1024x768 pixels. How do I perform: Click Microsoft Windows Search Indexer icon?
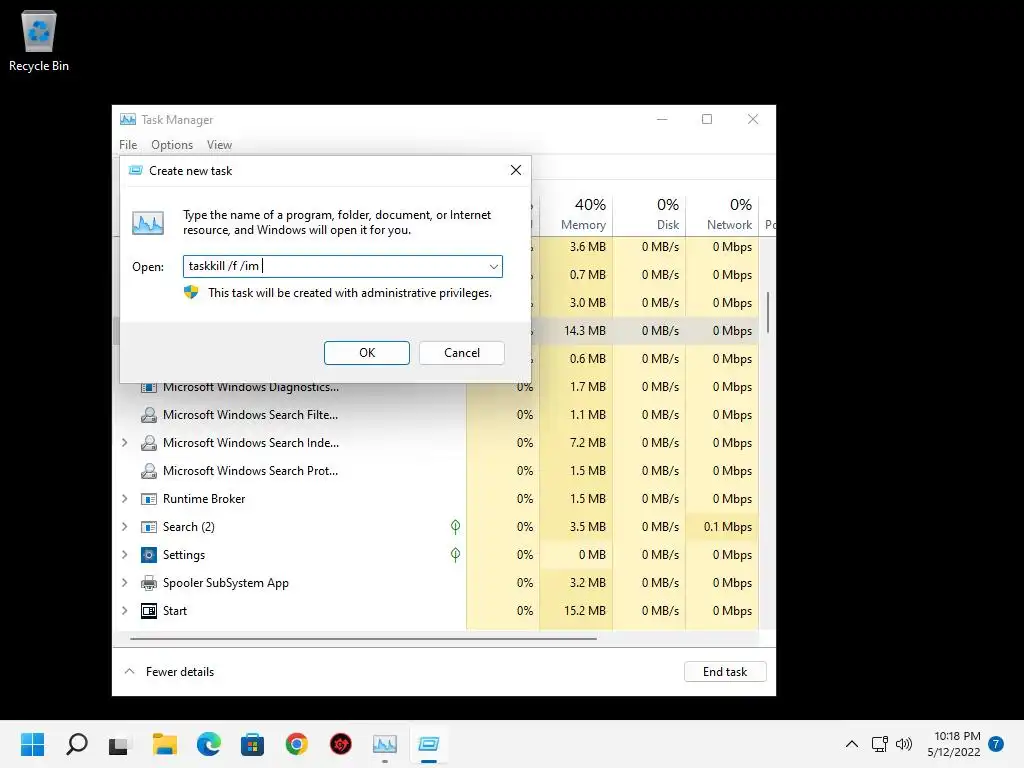(x=149, y=443)
